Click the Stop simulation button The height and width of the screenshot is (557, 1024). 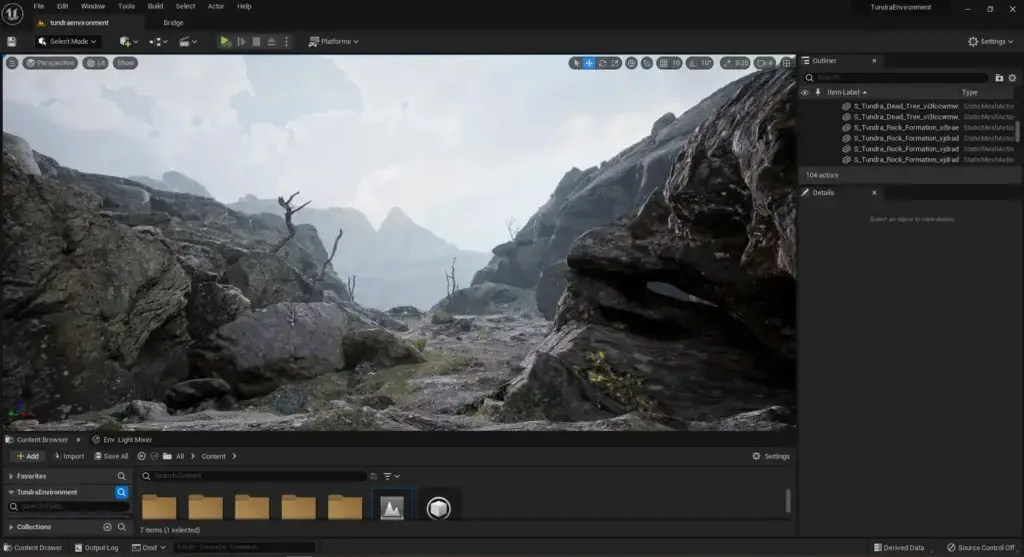pyautogui.click(x=256, y=41)
